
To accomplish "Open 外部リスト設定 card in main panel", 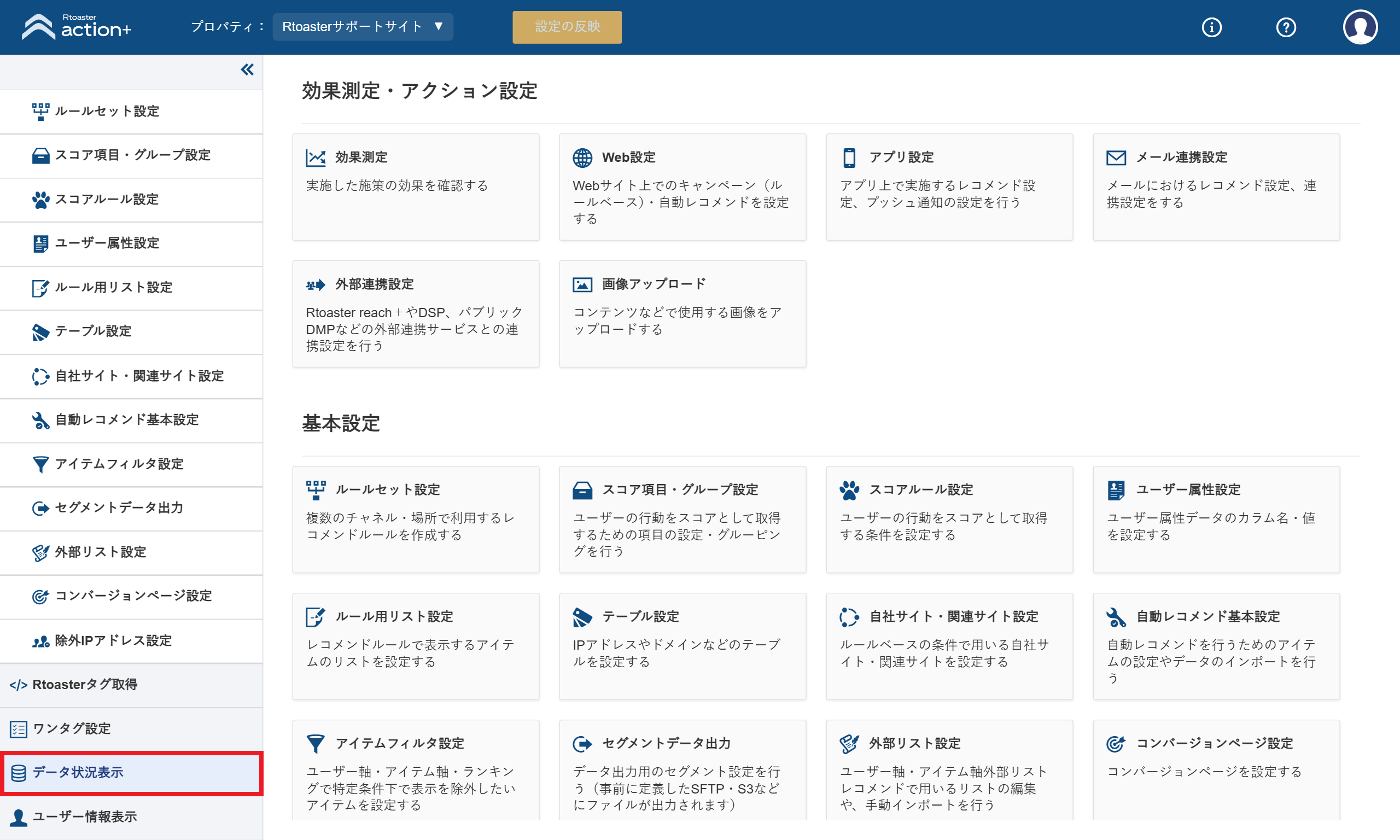I will point(949,771).
